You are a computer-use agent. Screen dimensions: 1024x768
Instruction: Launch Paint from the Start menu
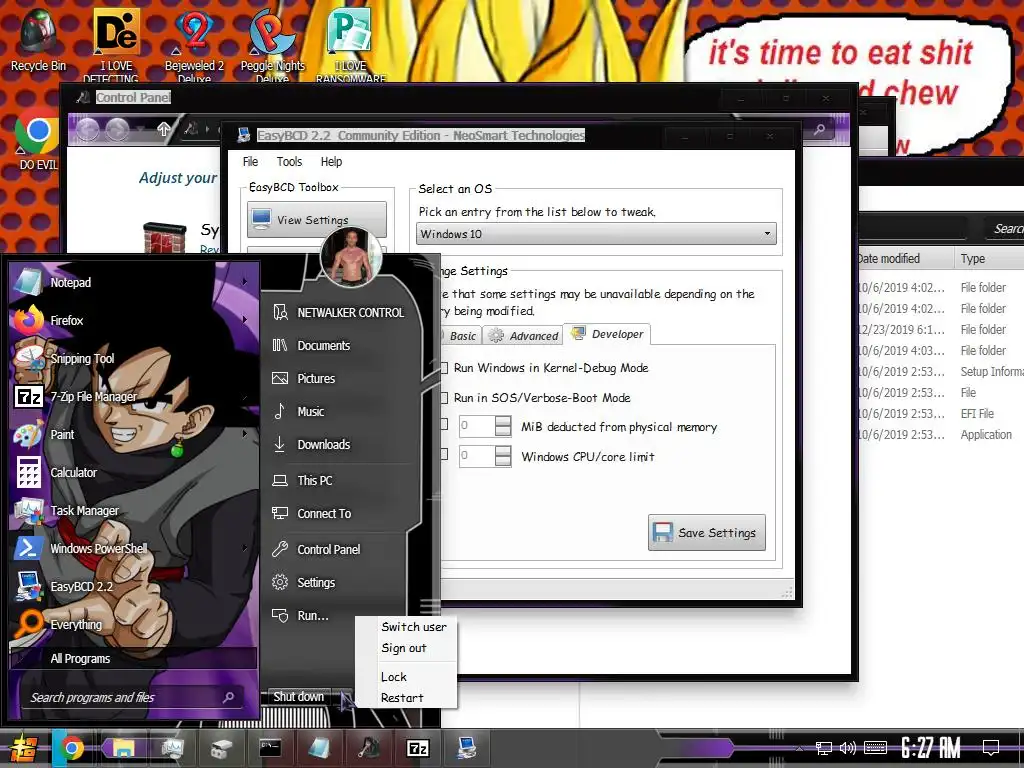coord(62,435)
